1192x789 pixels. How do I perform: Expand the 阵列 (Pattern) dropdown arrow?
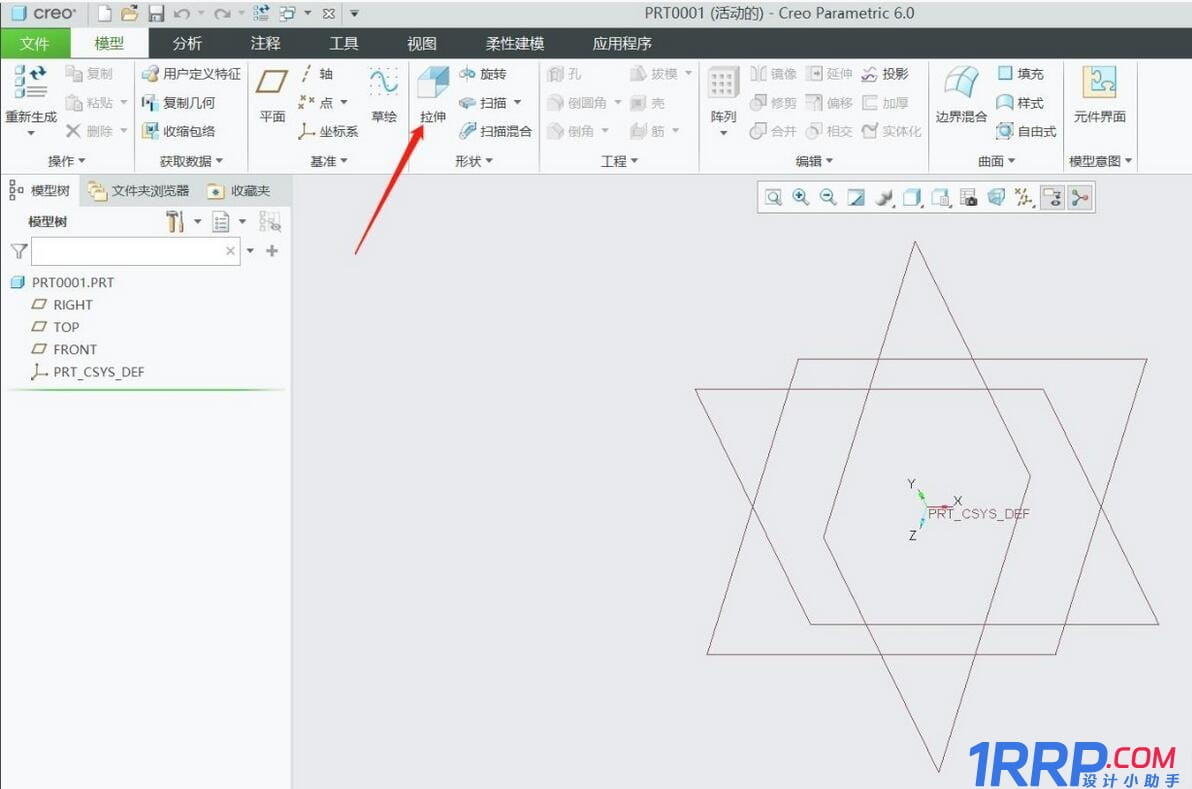pyautogui.click(x=723, y=133)
